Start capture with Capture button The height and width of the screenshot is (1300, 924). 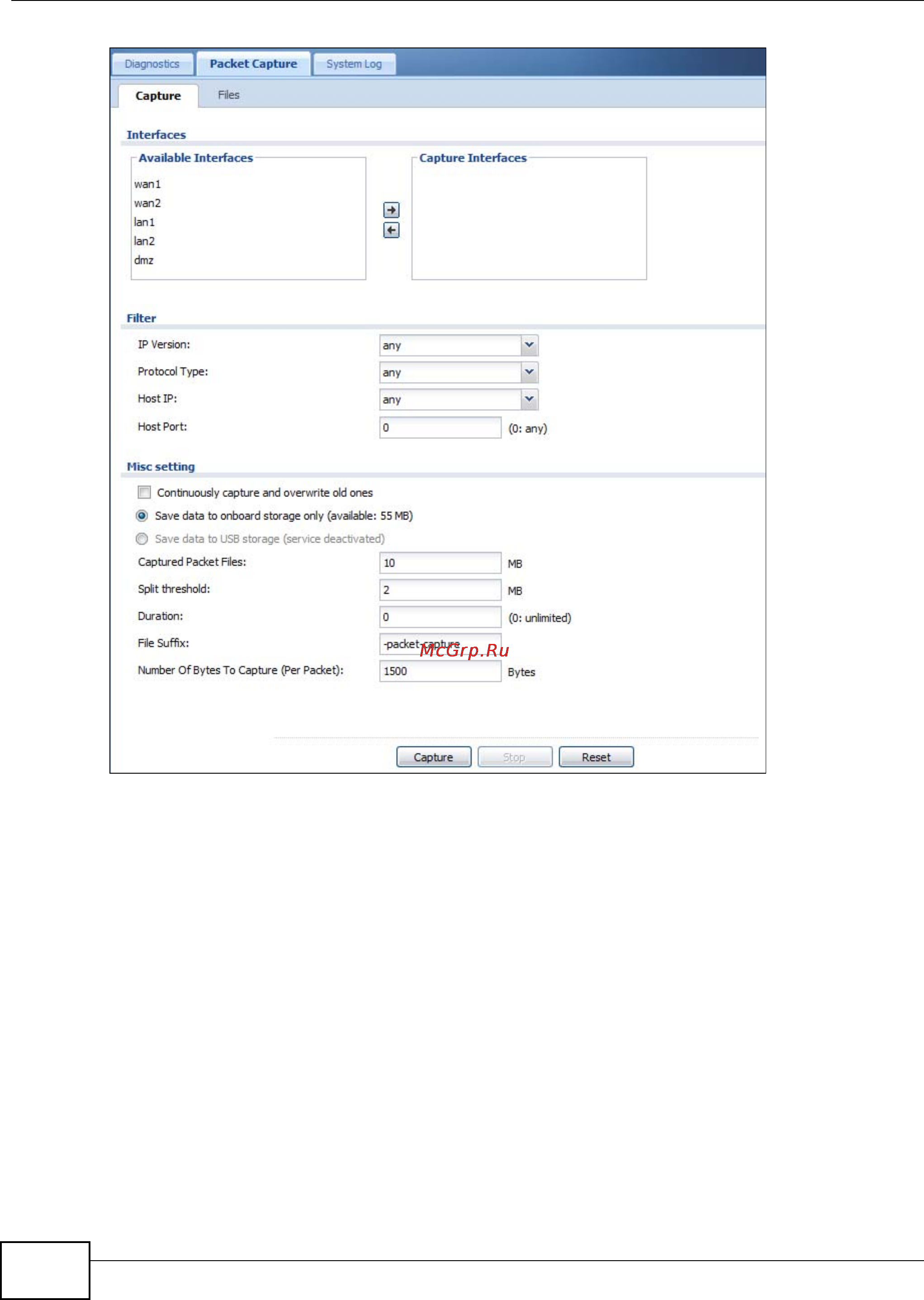click(434, 757)
